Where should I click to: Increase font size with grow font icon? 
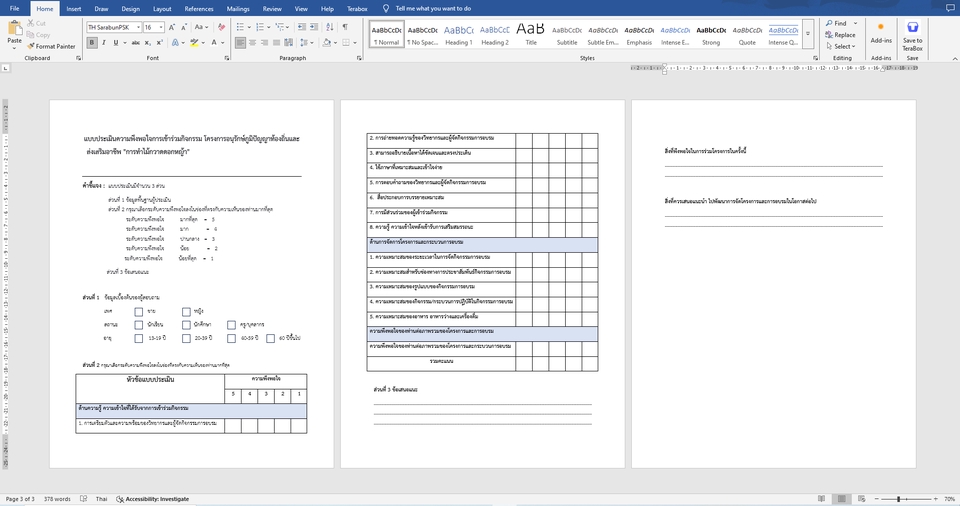coord(172,27)
